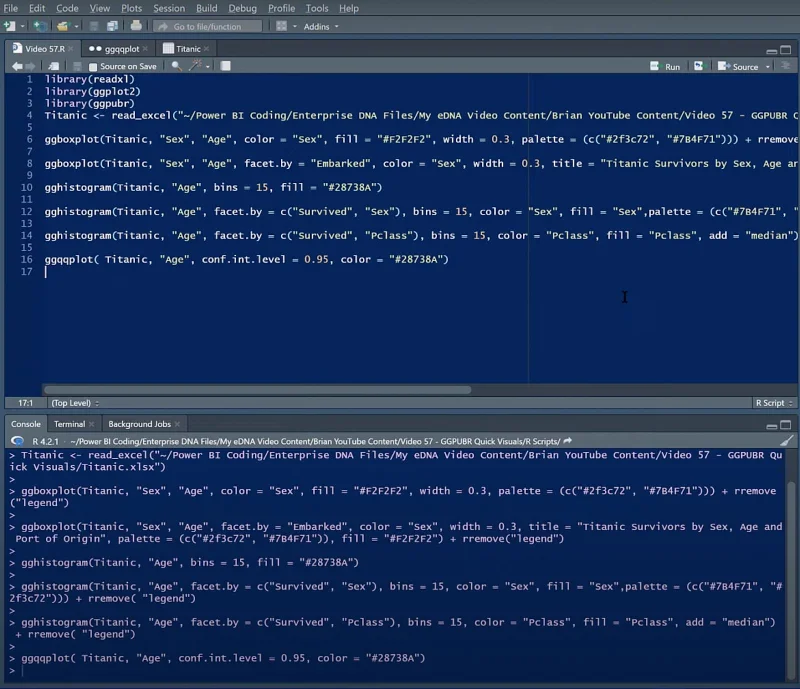Open the workspace panes layout icon
800x689 pixels.
point(282,26)
